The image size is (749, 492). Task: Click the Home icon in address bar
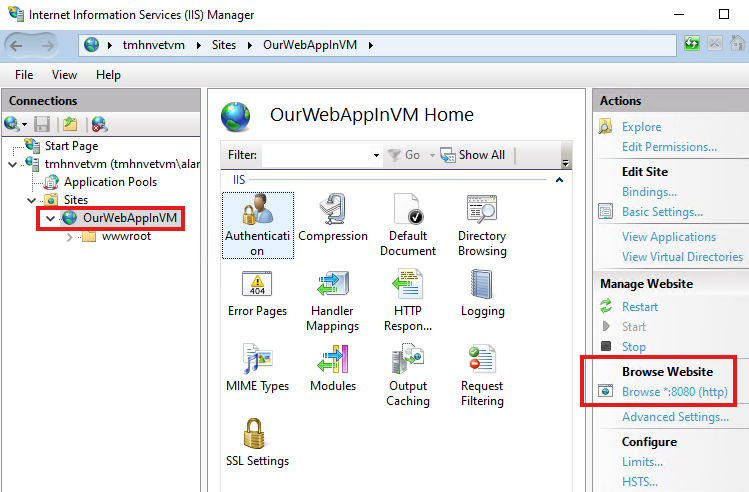click(738, 43)
